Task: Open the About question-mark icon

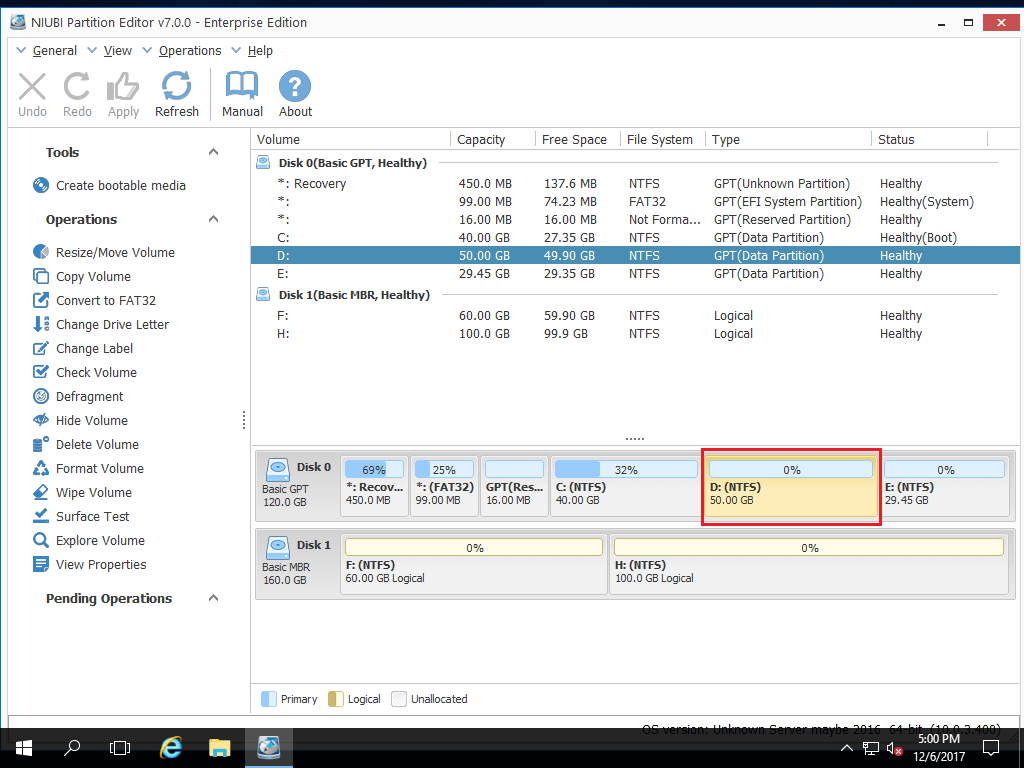Action: pyautogui.click(x=295, y=87)
